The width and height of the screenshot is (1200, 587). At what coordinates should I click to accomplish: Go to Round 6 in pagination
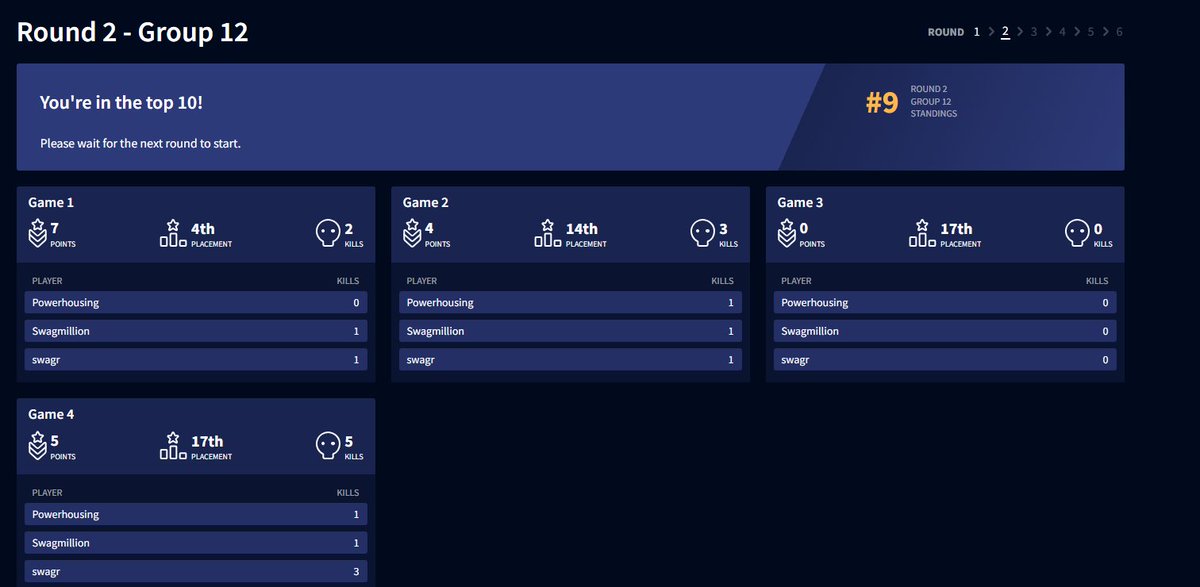pos(1119,32)
